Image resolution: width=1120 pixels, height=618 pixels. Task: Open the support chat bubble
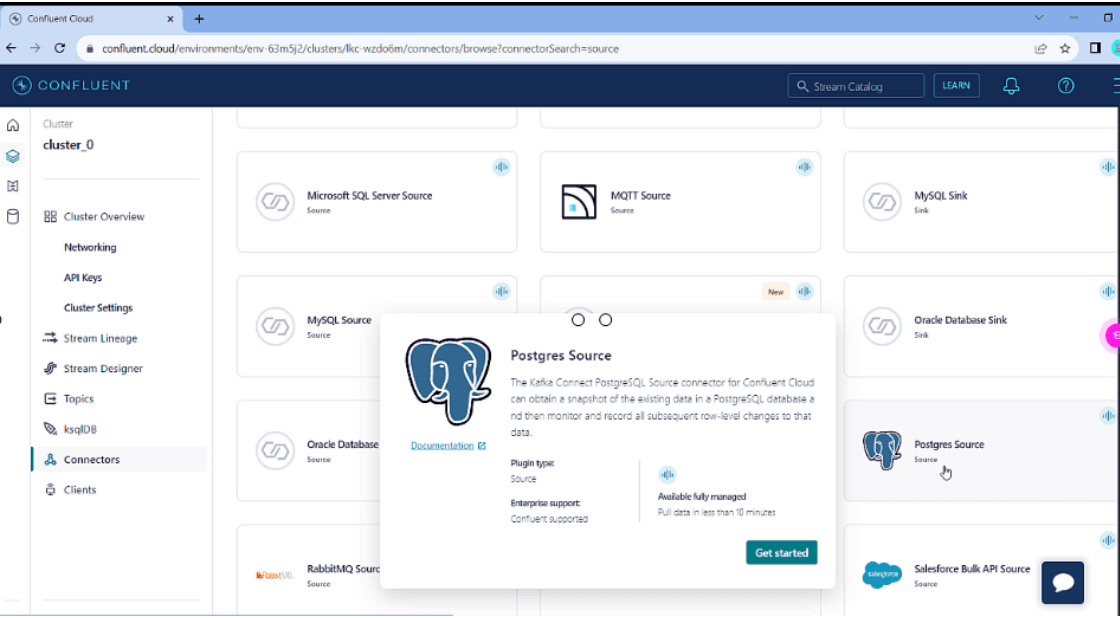(1062, 583)
